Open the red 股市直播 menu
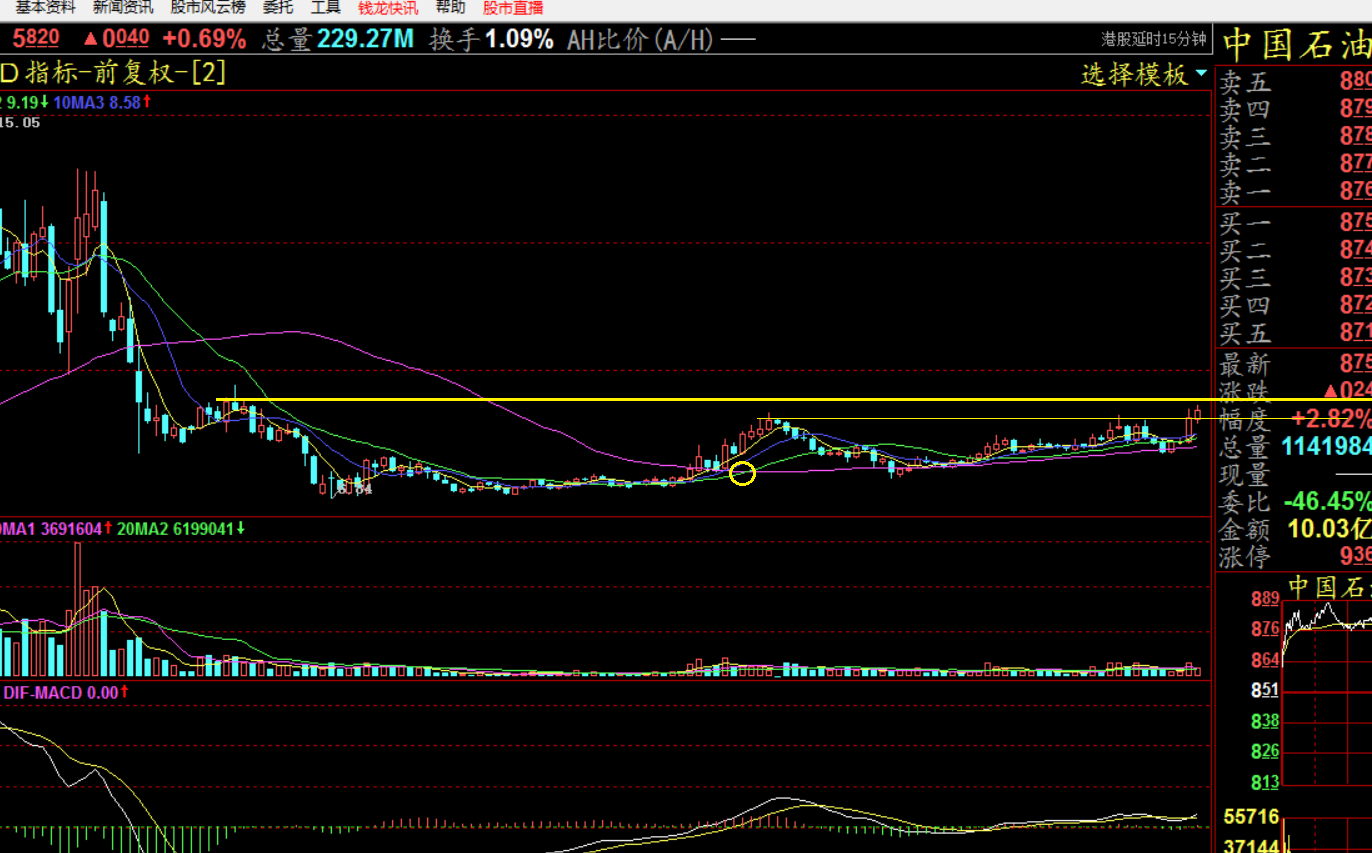This screenshot has height=853, width=1372. (x=513, y=8)
